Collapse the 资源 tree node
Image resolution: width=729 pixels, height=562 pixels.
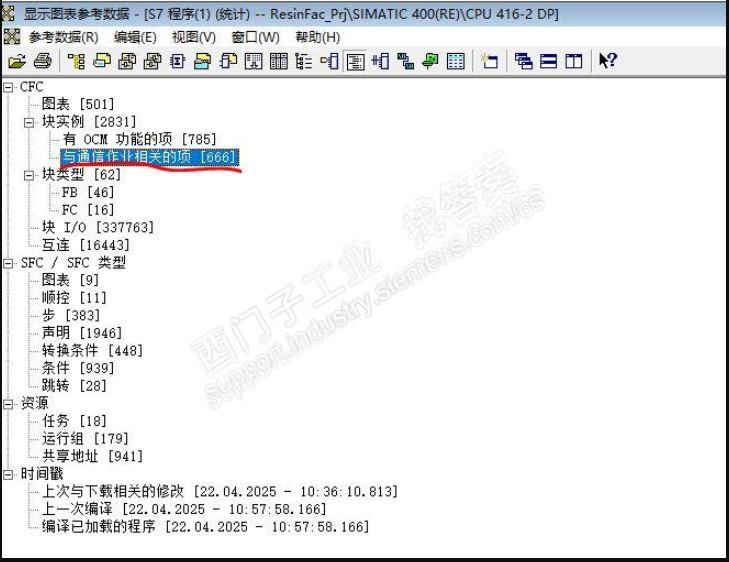[x=8, y=404]
